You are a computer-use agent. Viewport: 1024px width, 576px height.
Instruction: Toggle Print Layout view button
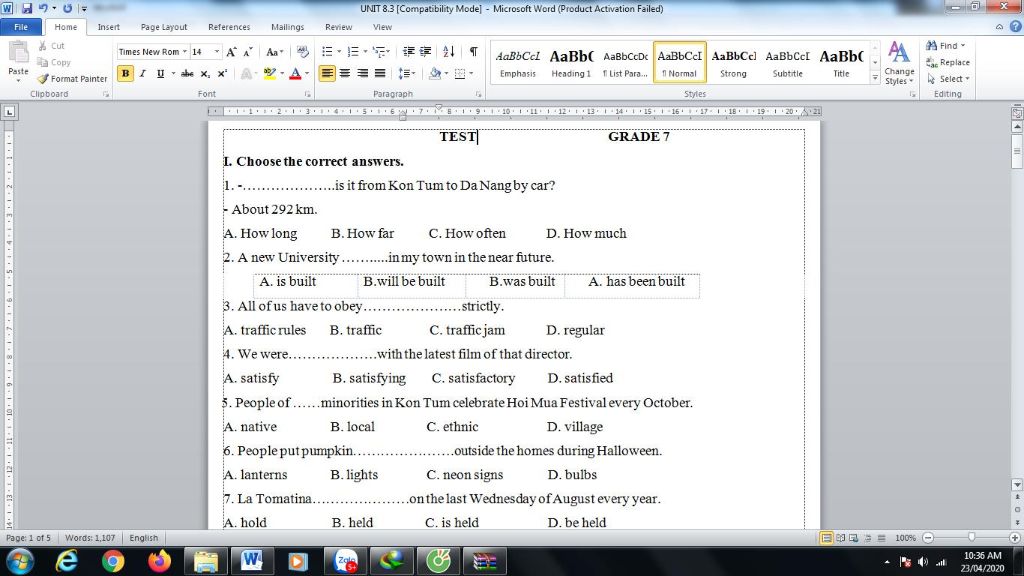[826, 538]
